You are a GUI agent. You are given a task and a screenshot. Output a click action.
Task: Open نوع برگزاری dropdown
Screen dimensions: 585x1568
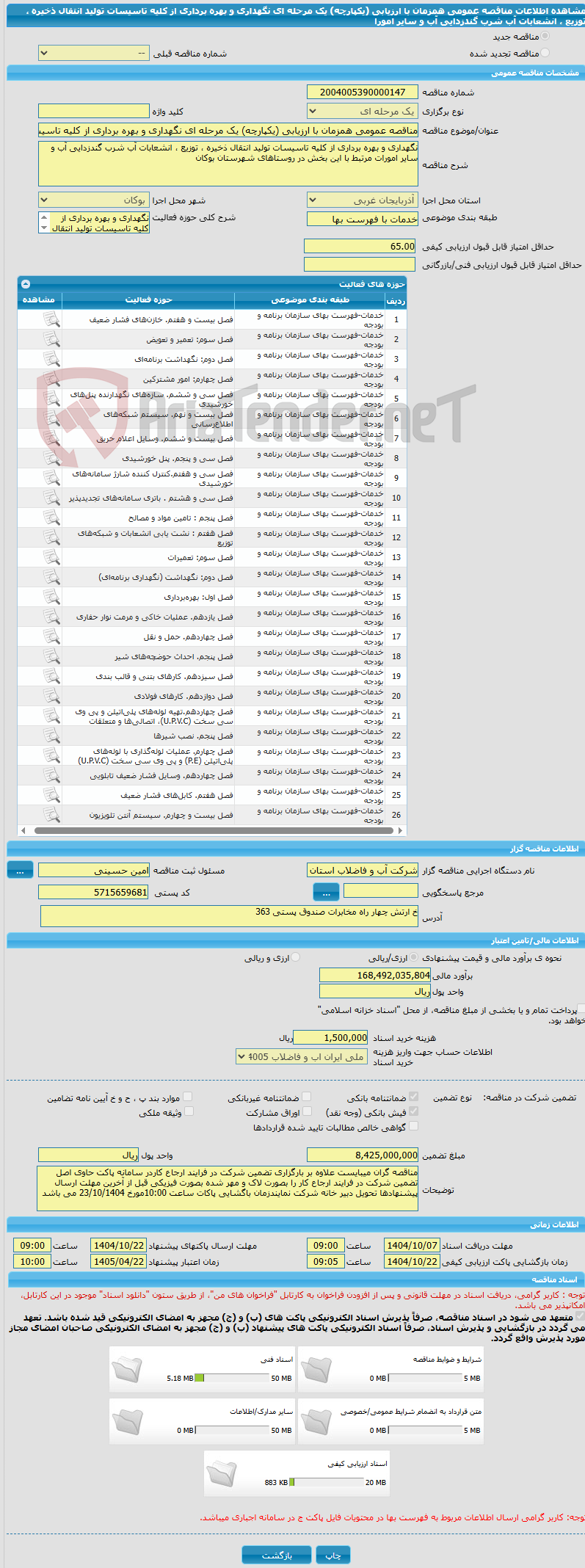(363, 112)
